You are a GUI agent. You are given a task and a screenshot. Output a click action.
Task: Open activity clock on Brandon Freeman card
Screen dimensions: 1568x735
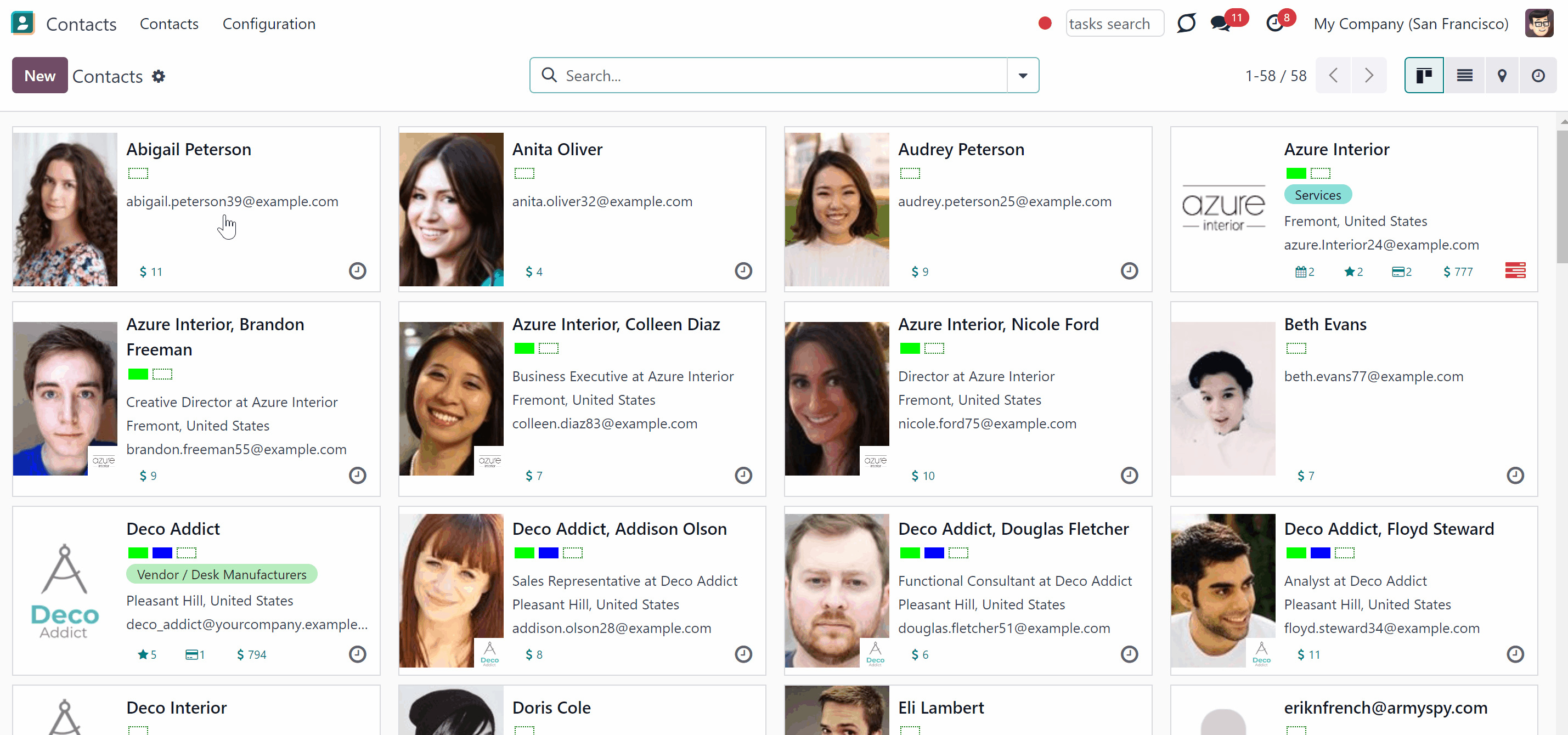click(x=357, y=475)
